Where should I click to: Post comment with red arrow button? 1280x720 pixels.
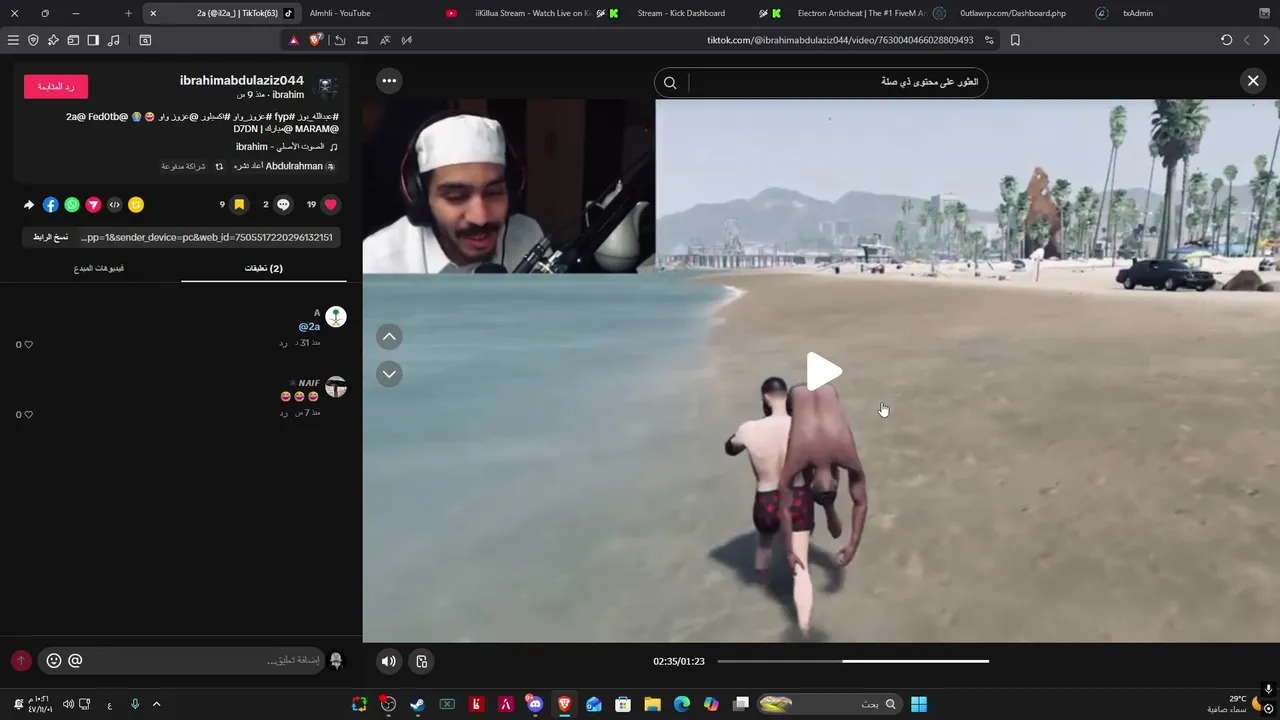21,661
